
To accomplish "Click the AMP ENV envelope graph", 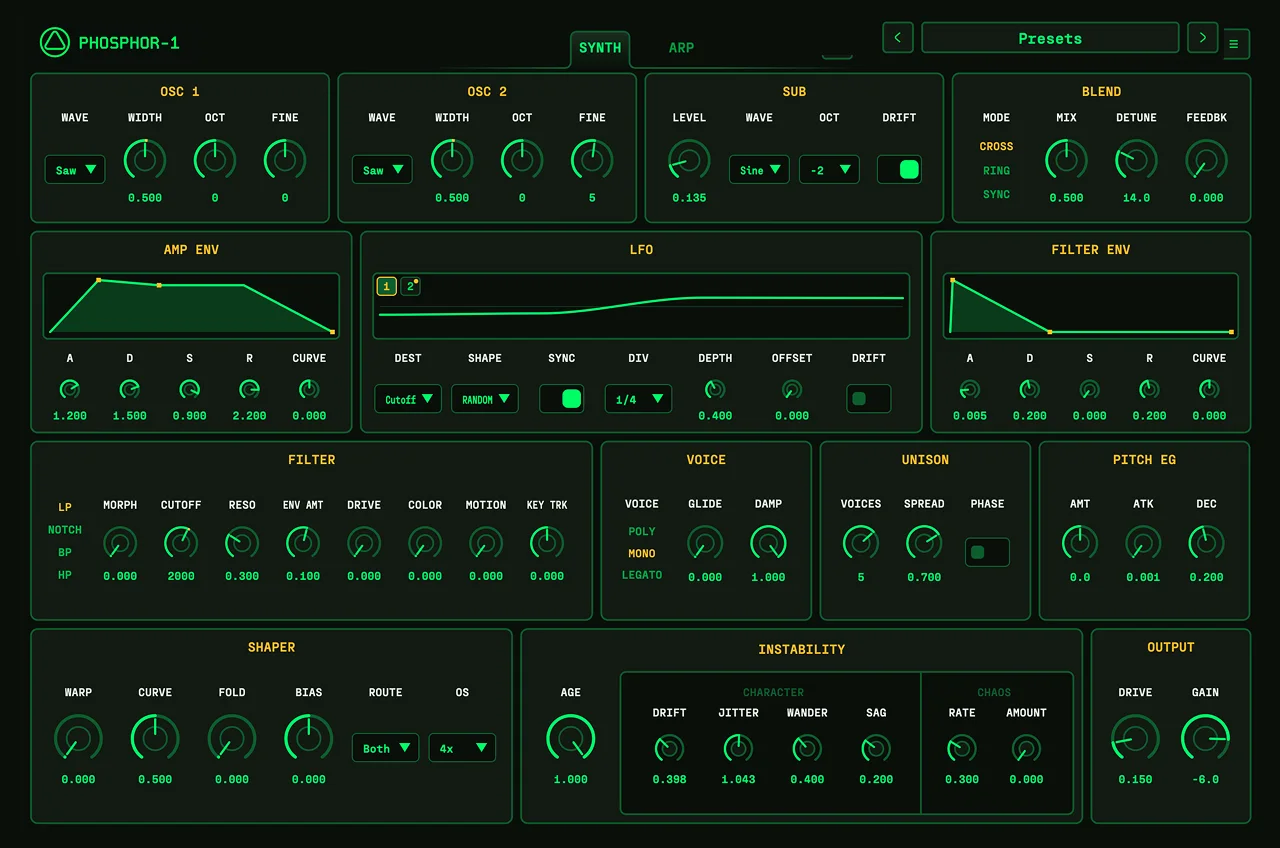I will pos(191,306).
